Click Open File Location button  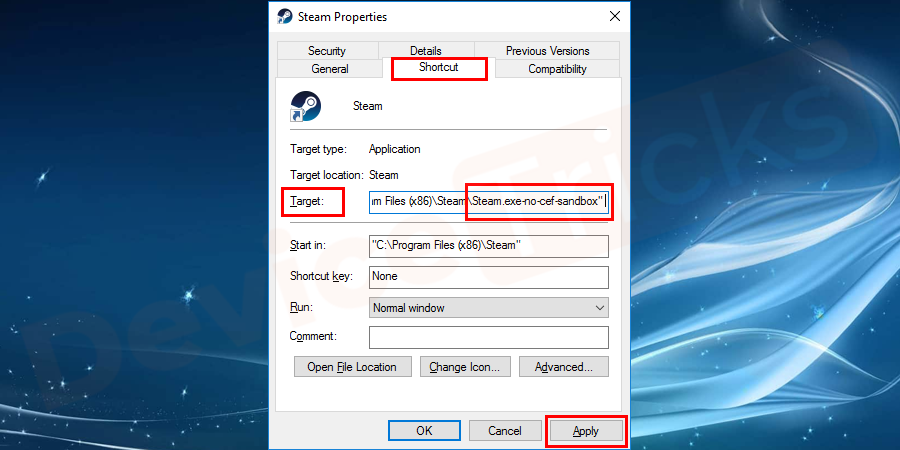[352, 367]
